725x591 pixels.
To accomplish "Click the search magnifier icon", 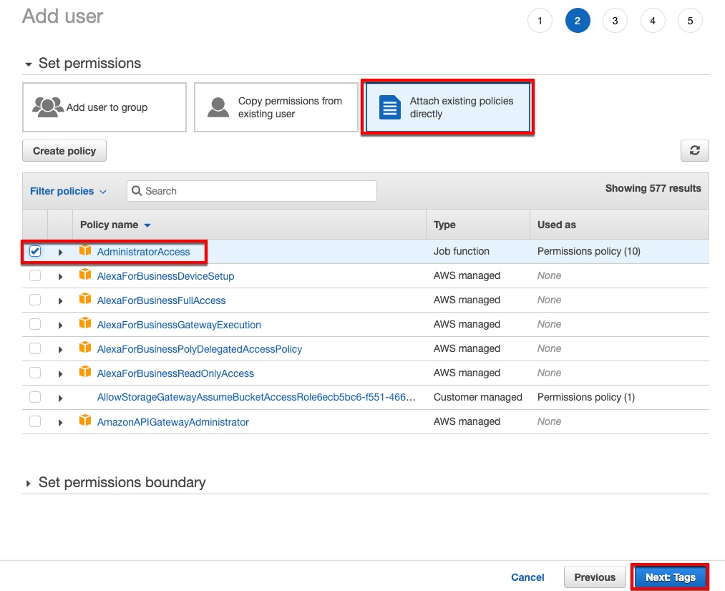I will coord(136,191).
